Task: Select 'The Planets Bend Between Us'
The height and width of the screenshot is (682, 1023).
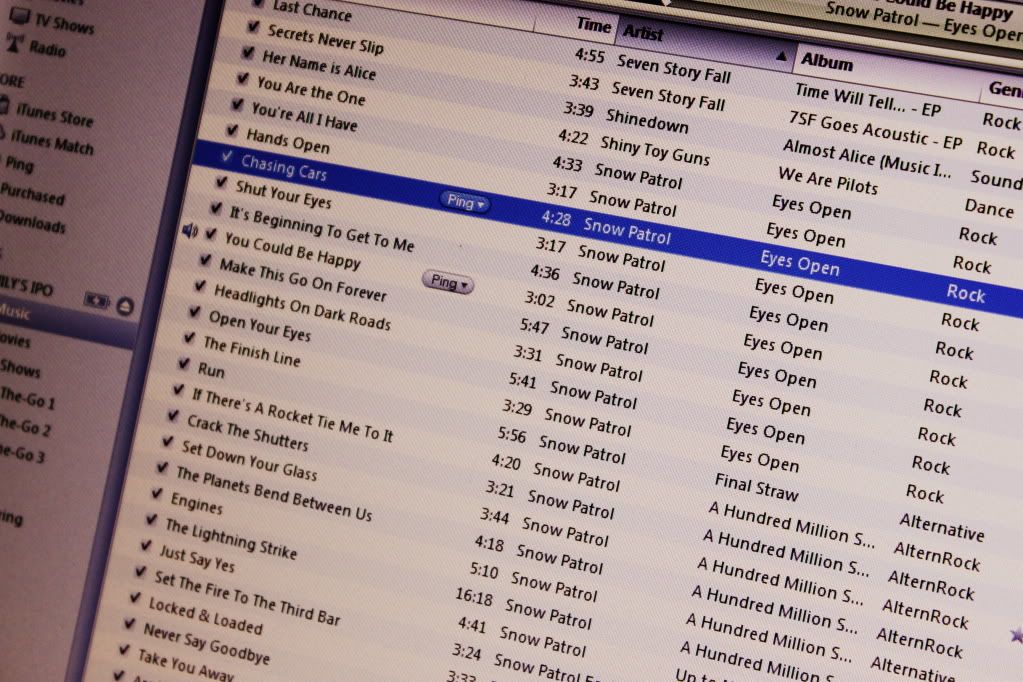Action: [275, 493]
